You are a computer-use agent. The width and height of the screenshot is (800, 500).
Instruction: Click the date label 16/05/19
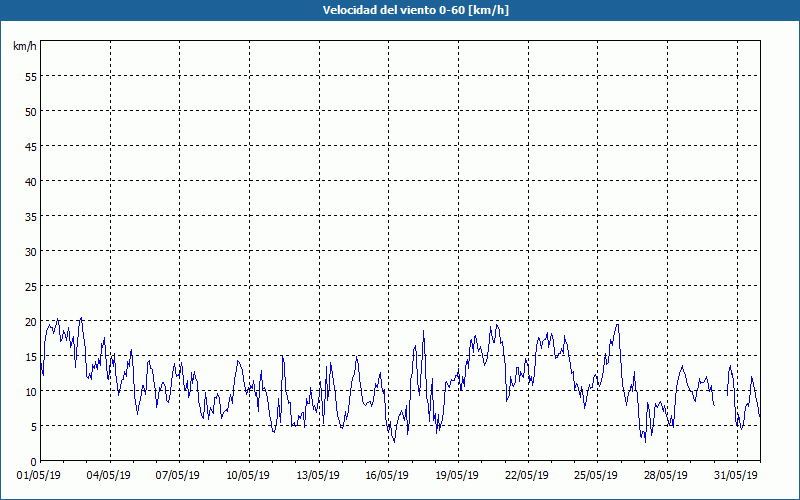tap(387, 476)
